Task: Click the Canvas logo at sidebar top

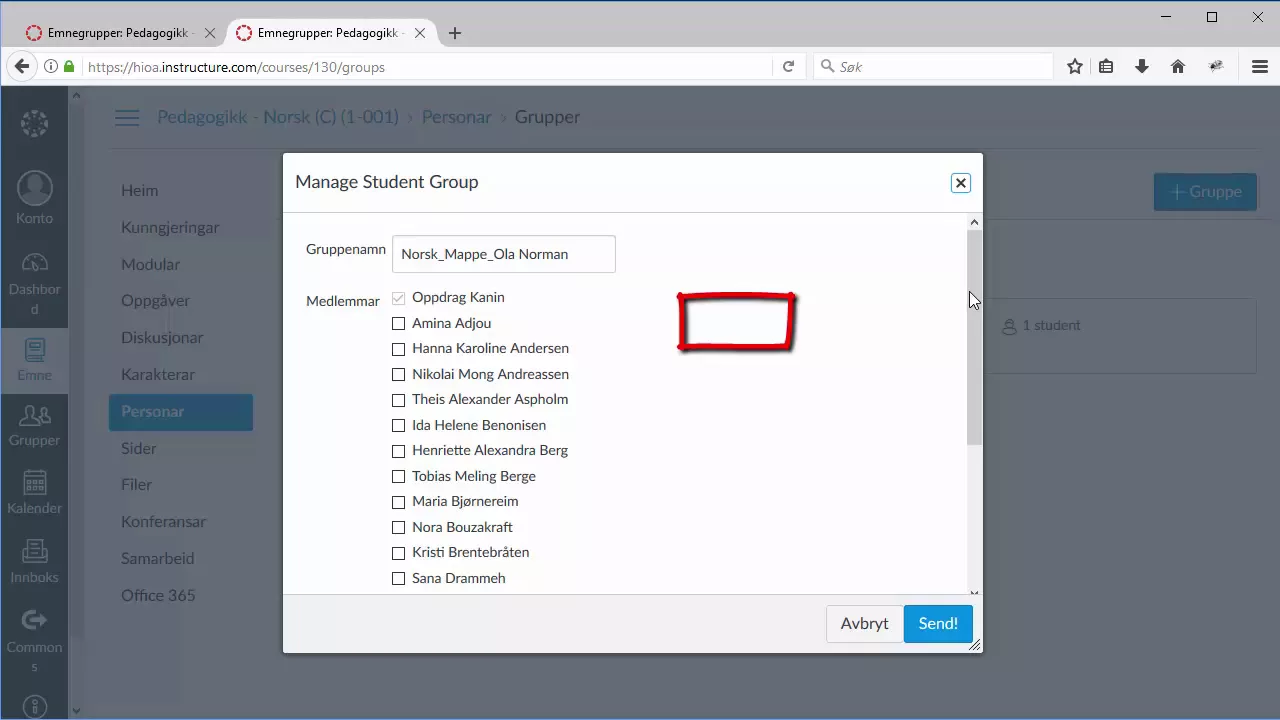Action: point(34,124)
